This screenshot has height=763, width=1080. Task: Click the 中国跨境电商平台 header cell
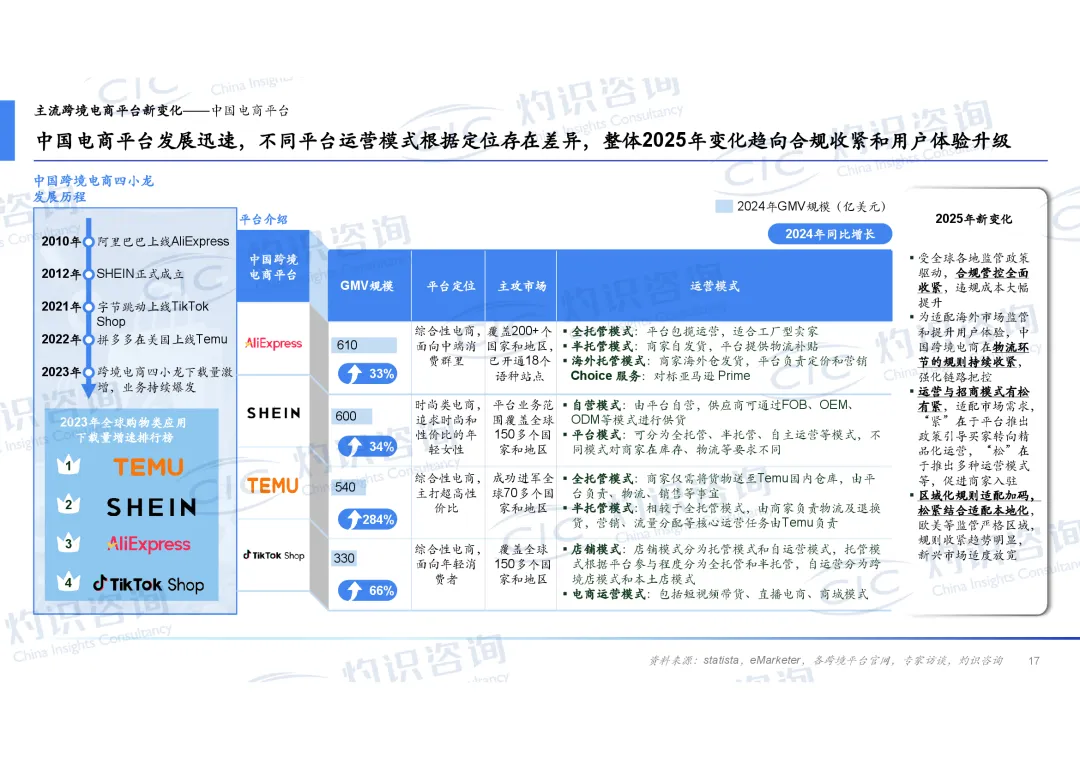point(273,267)
